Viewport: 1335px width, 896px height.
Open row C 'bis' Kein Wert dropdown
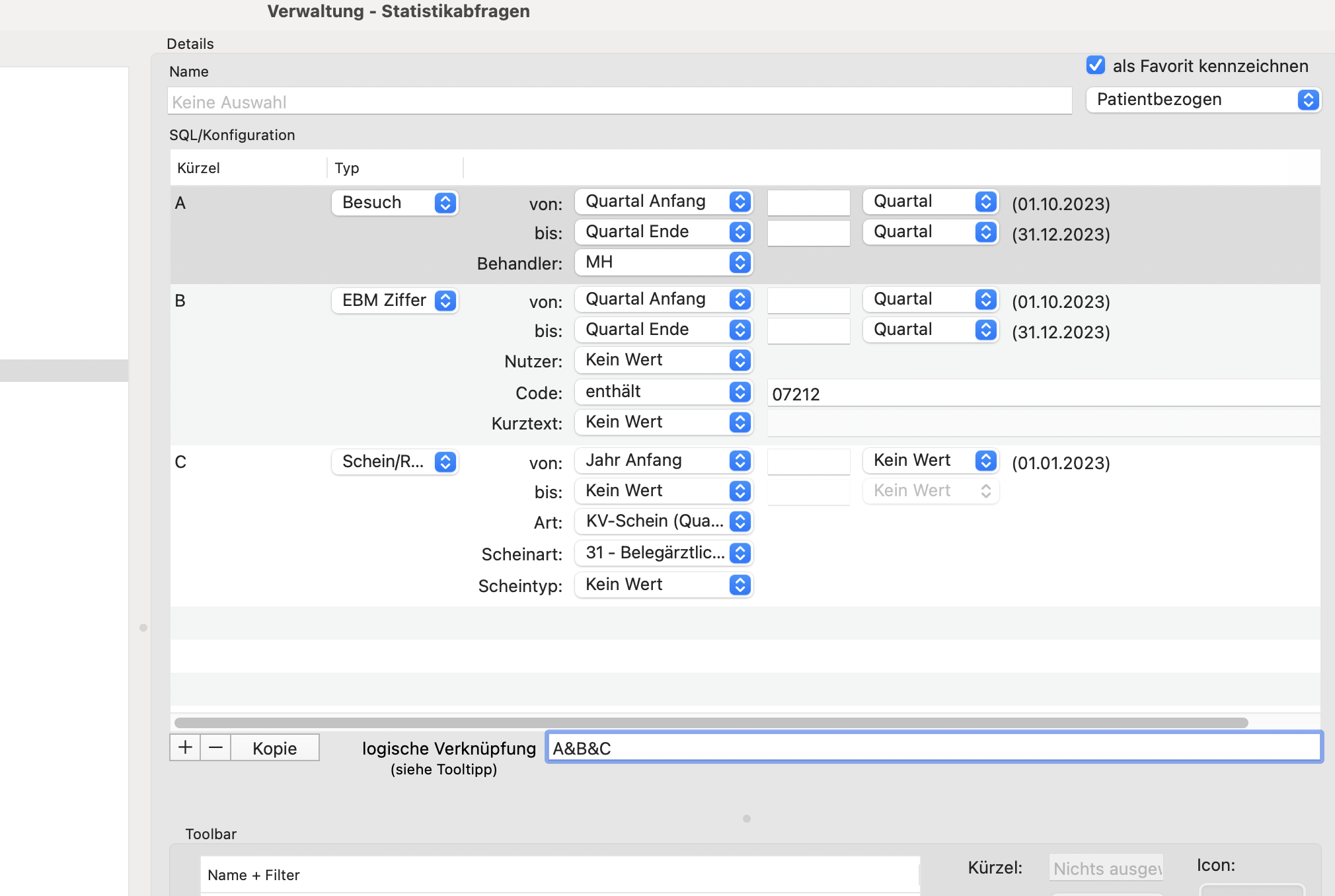[664, 491]
